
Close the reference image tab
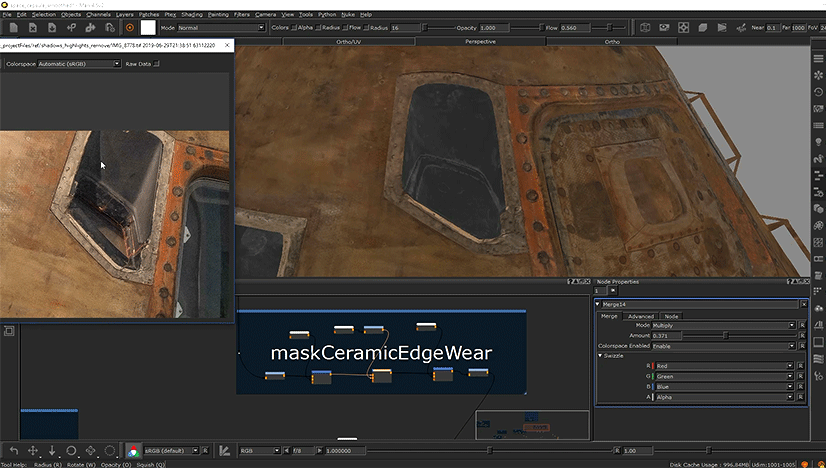pyautogui.click(x=227, y=45)
